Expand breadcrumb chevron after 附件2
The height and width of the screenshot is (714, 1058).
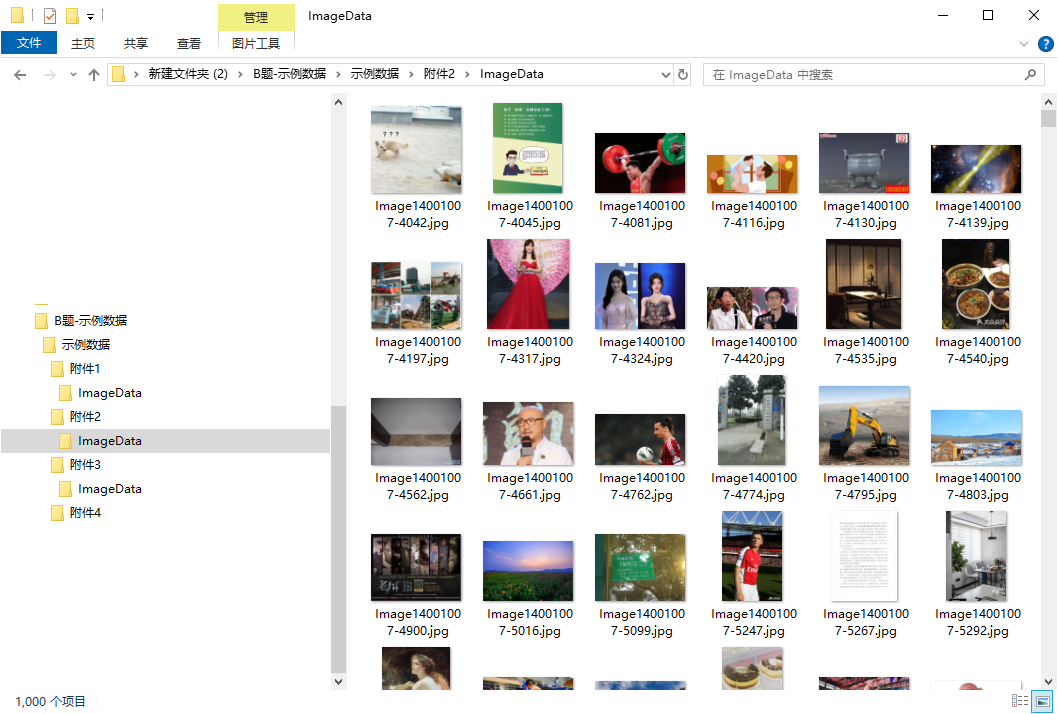point(468,74)
